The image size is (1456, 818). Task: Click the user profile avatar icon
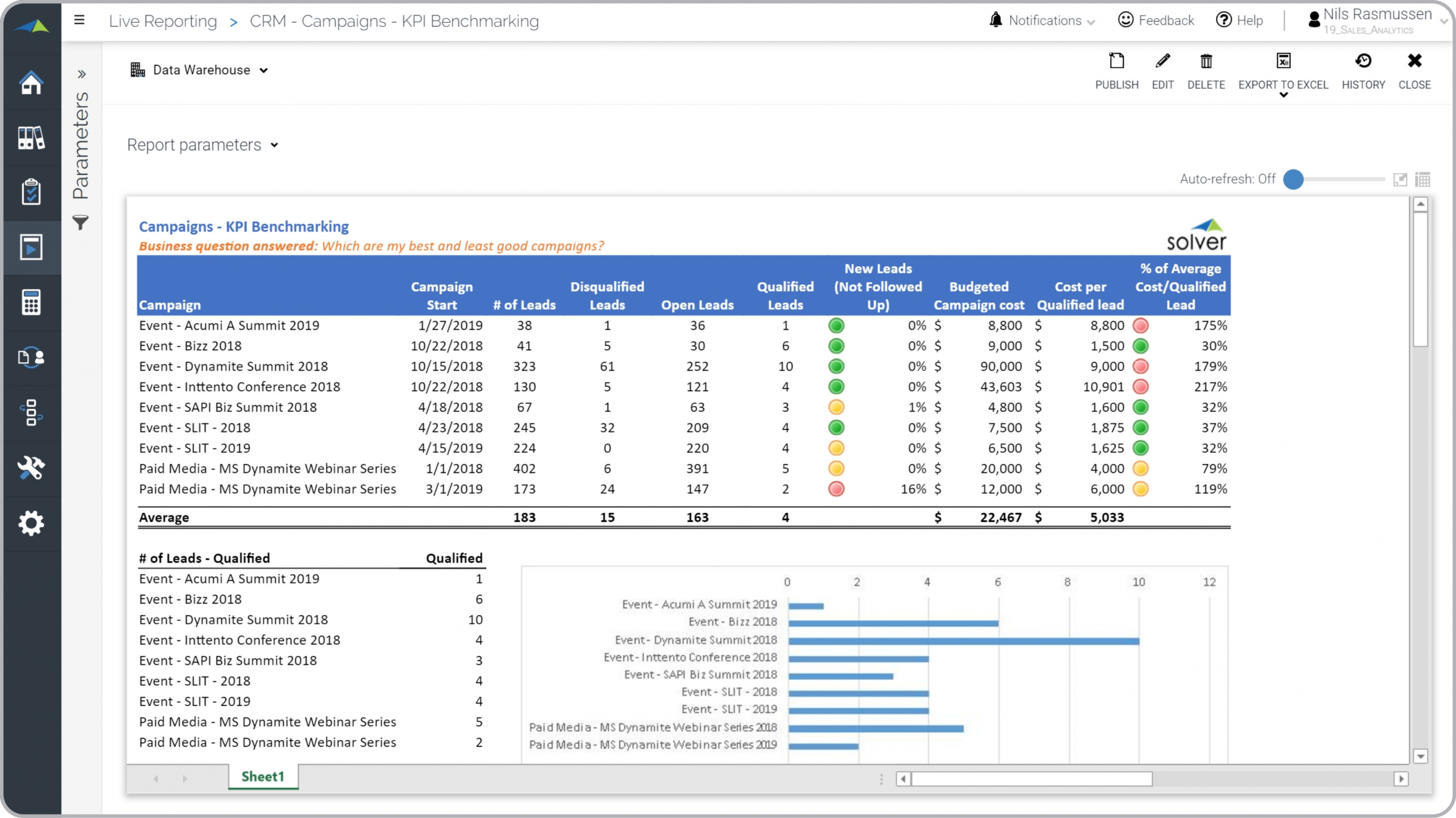1314,20
